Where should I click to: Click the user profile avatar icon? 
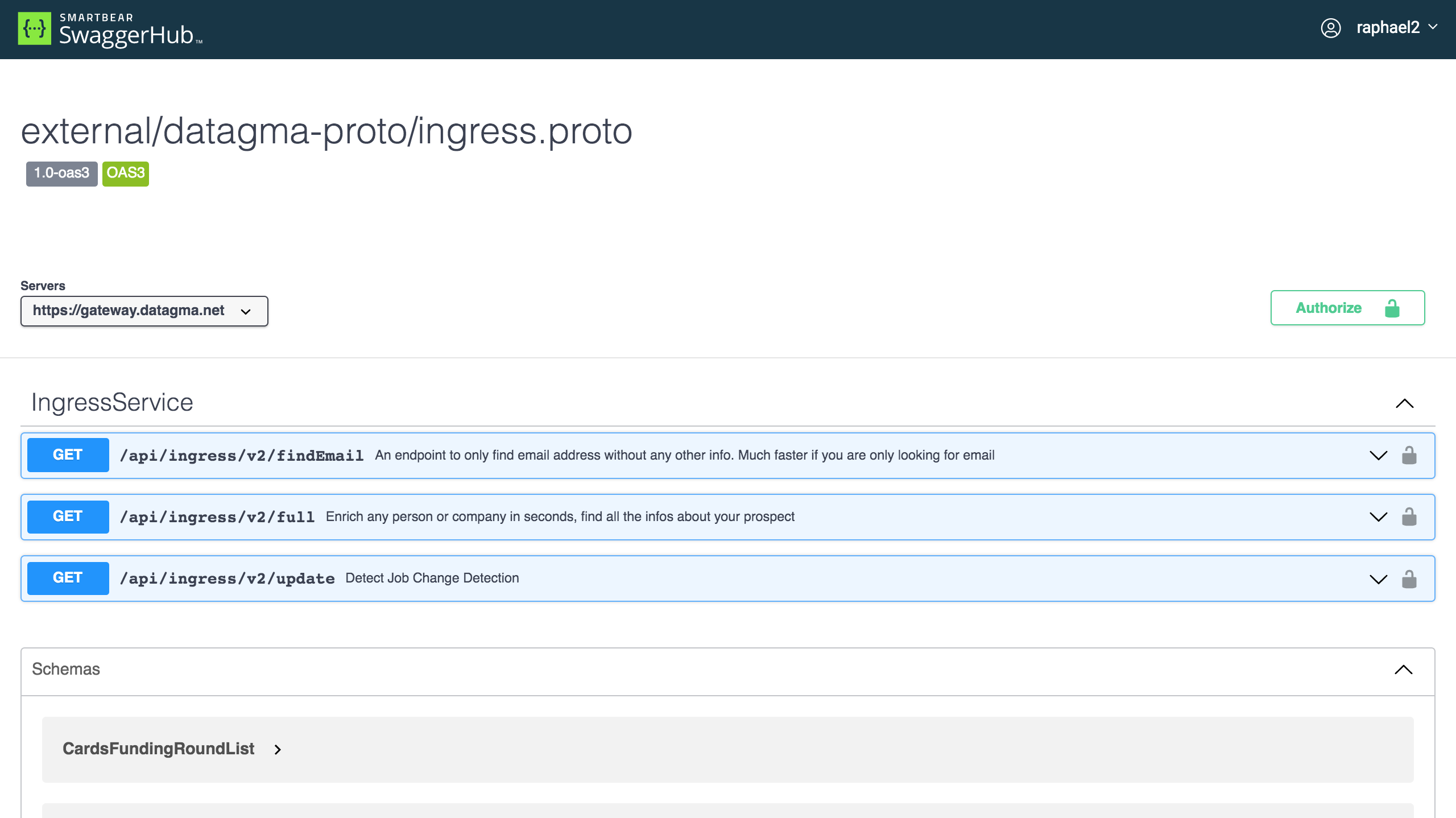click(1330, 28)
